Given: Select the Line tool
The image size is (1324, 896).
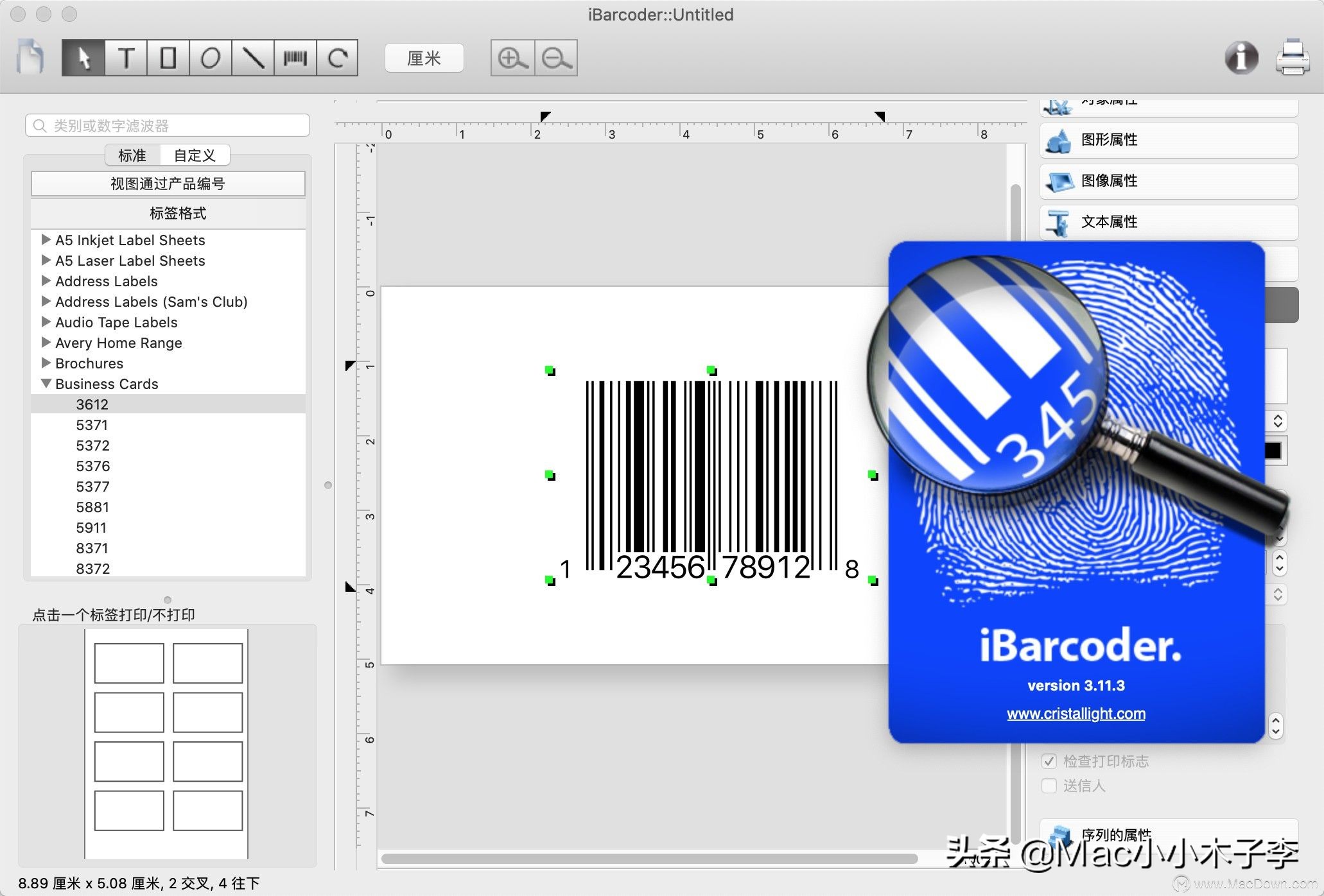Looking at the screenshot, I should tap(254, 58).
